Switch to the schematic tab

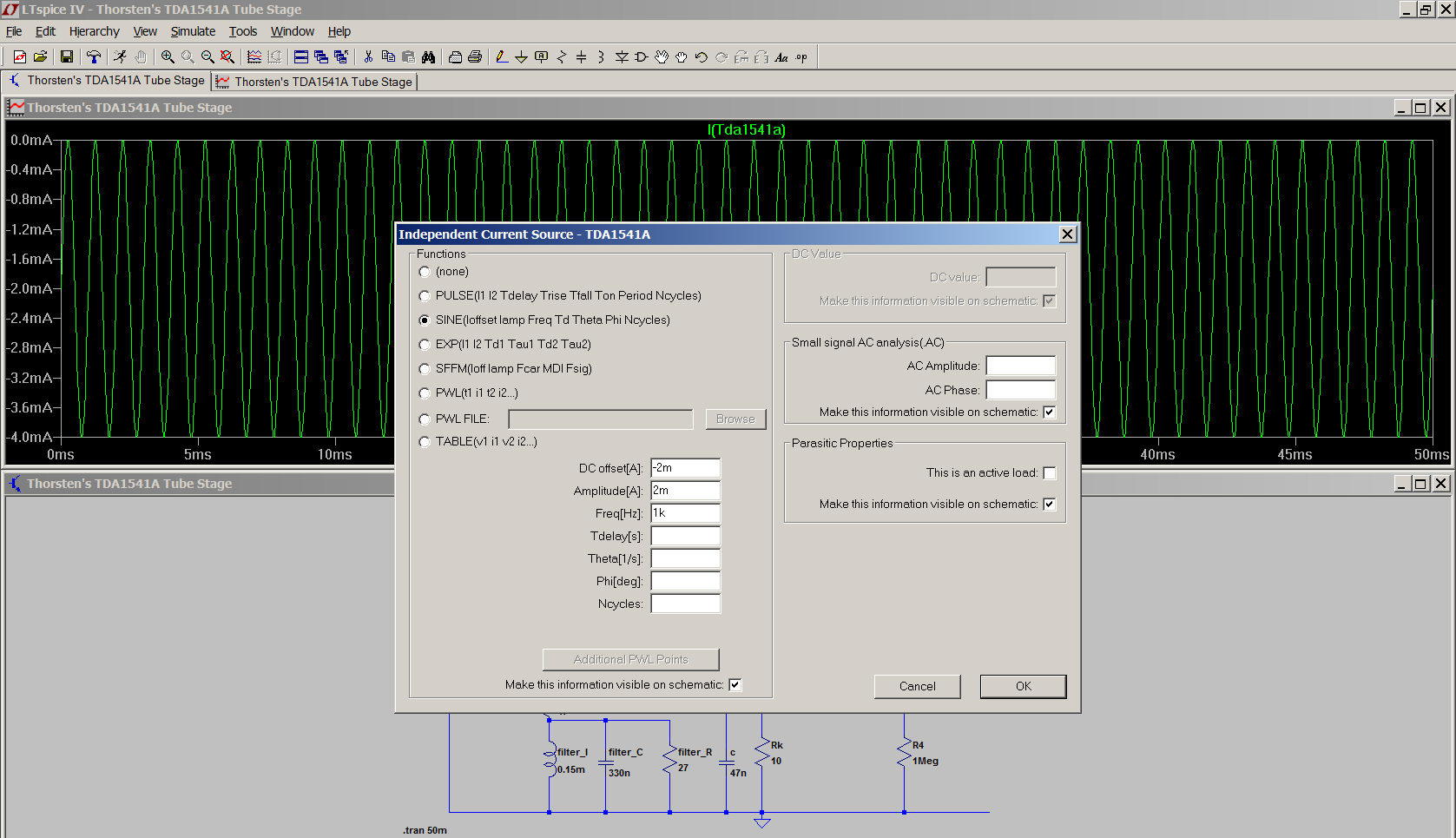coord(108,81)
